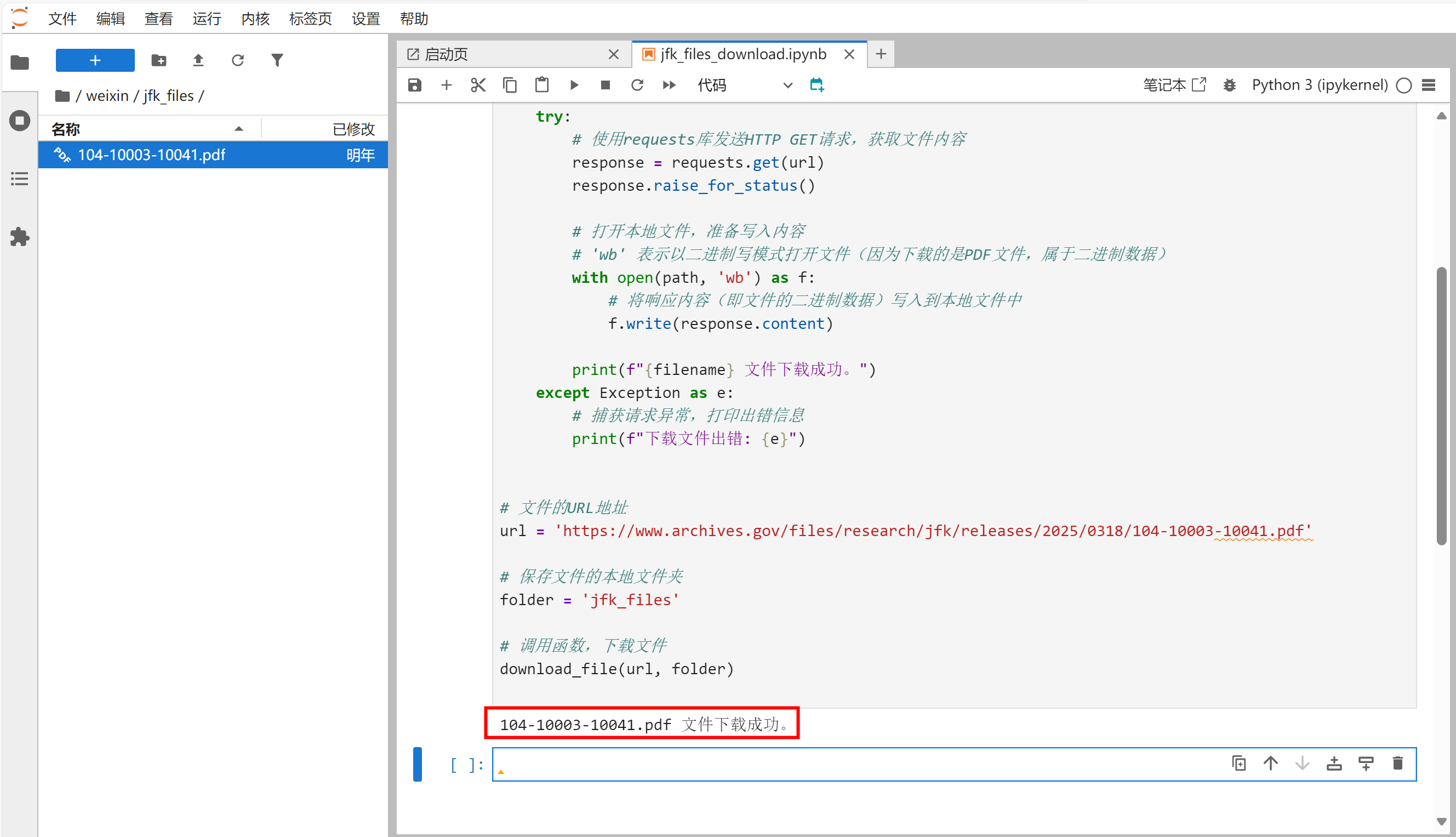Viewport: 1456px width, 837px height.
Task: Save the notebook with the disk icon
Action: [x=414, y=85]
